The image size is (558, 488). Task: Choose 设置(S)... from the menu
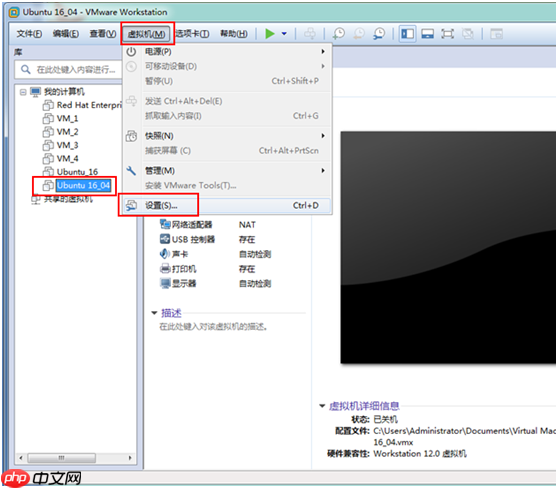click(x=227, y=205)
